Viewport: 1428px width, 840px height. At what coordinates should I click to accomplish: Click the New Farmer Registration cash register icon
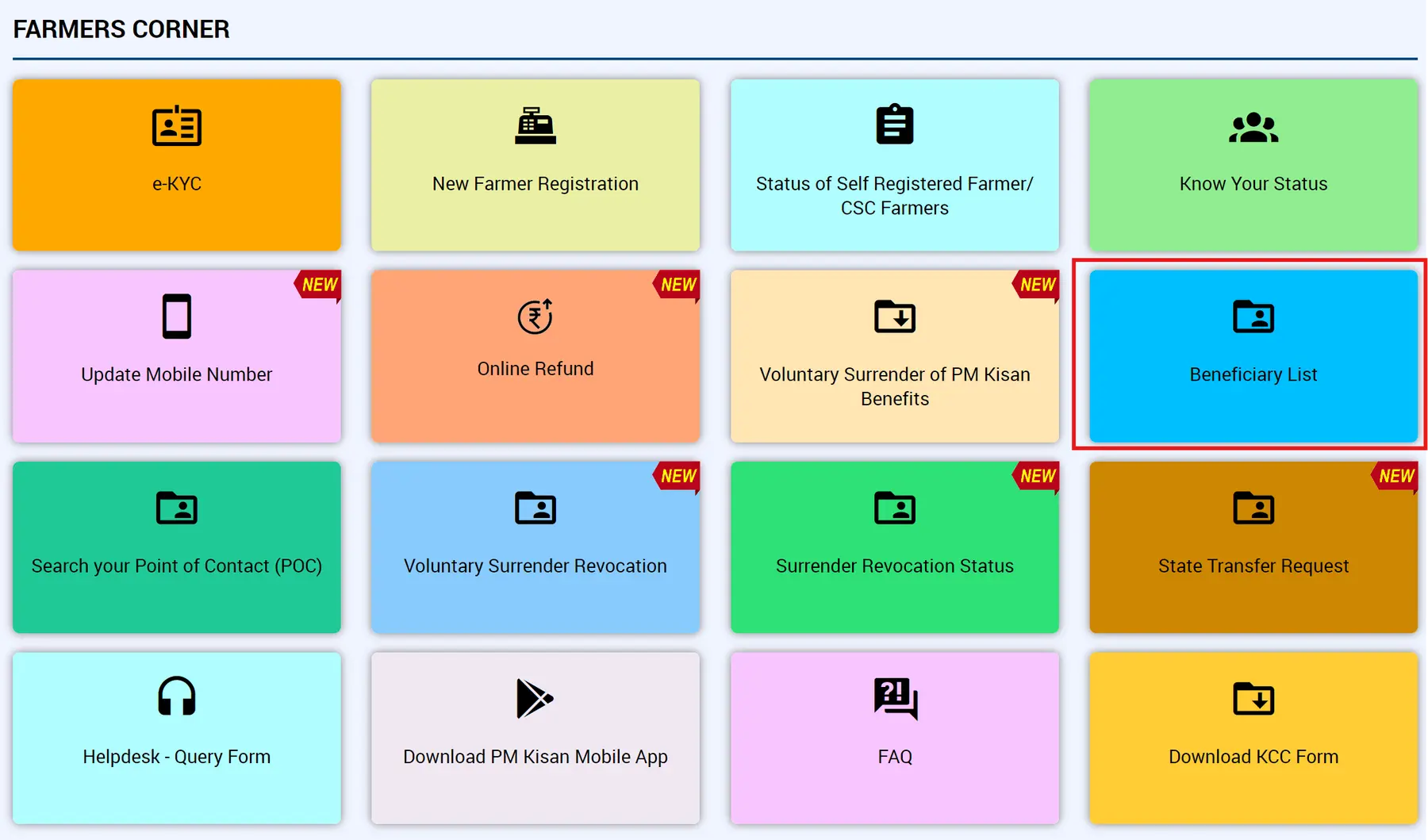[535, 126]
